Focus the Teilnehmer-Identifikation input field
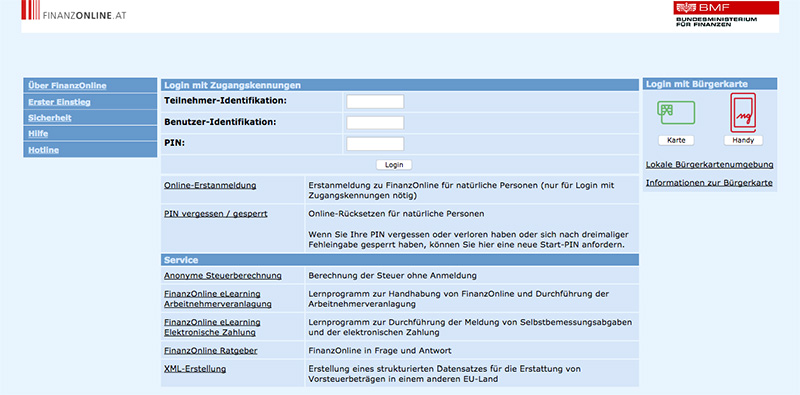 (x=375, y=102)
